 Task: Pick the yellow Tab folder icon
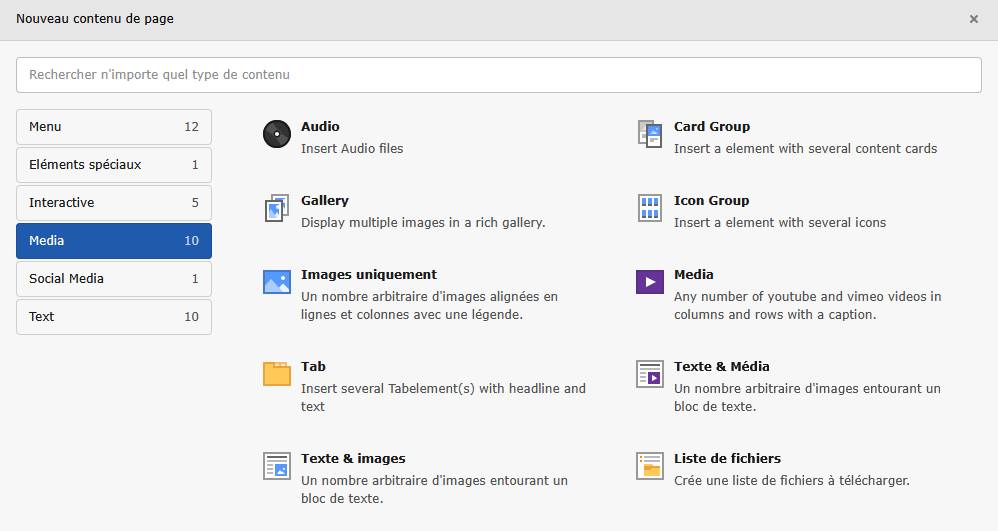coord(277,374)
